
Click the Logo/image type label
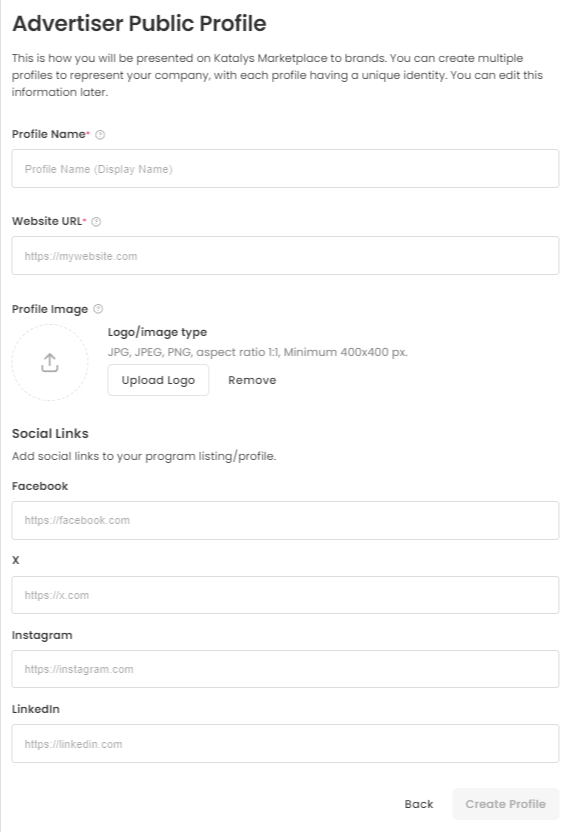point(157,332)
